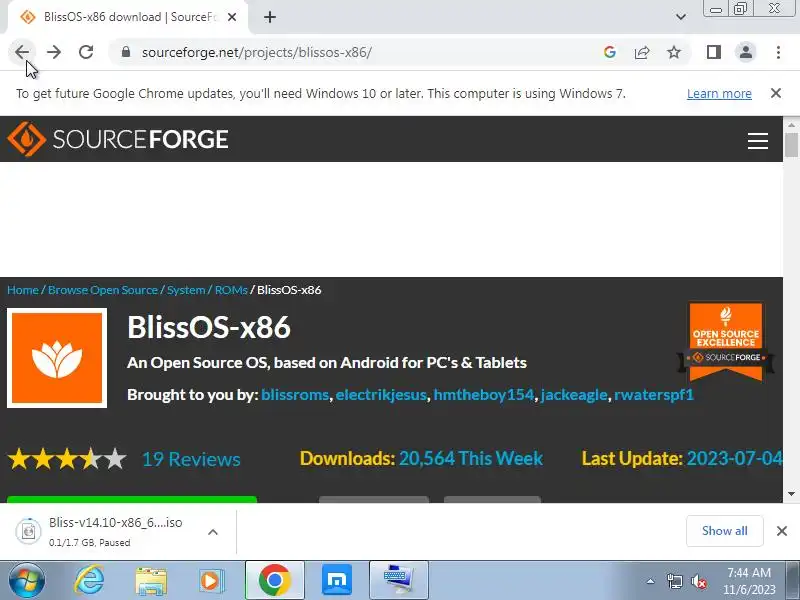Visit the rwaterspf1 author profile
800x600 pixels.
click(654, 395)
